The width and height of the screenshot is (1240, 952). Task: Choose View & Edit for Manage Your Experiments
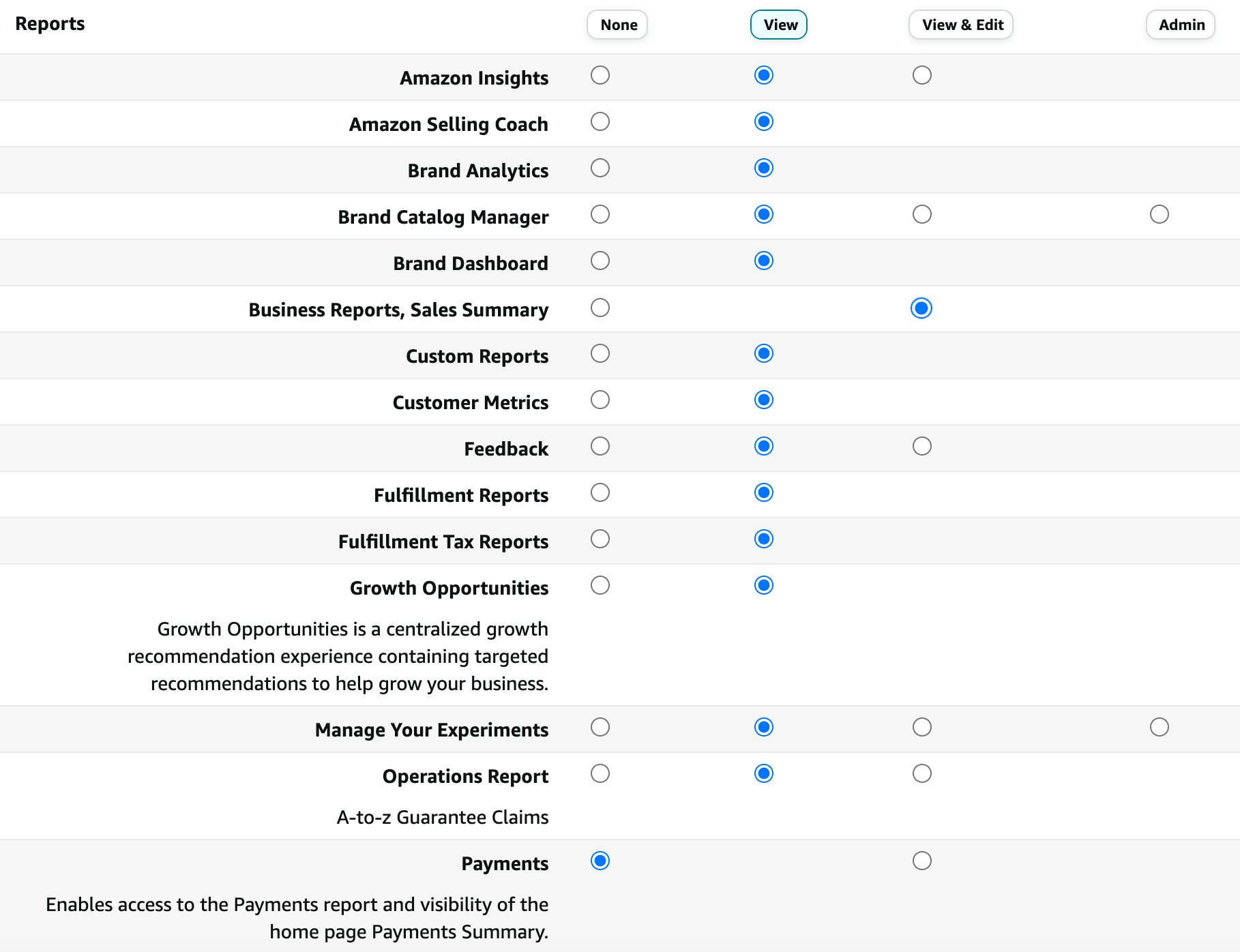coord(921,727)
